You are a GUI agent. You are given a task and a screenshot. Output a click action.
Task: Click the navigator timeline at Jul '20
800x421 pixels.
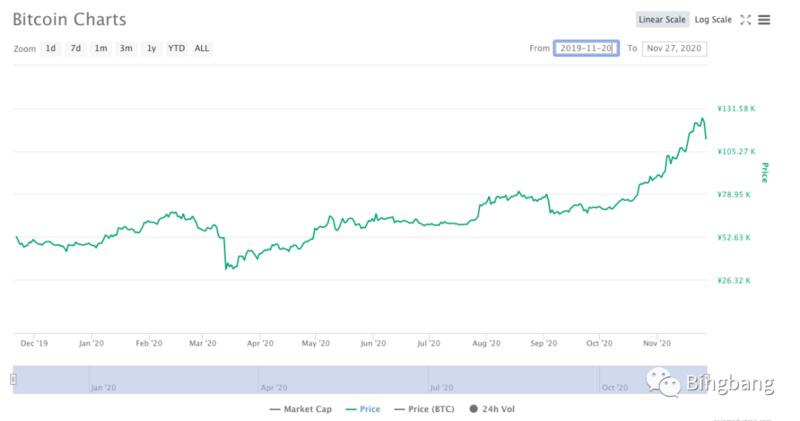click(x=441, y=385)
